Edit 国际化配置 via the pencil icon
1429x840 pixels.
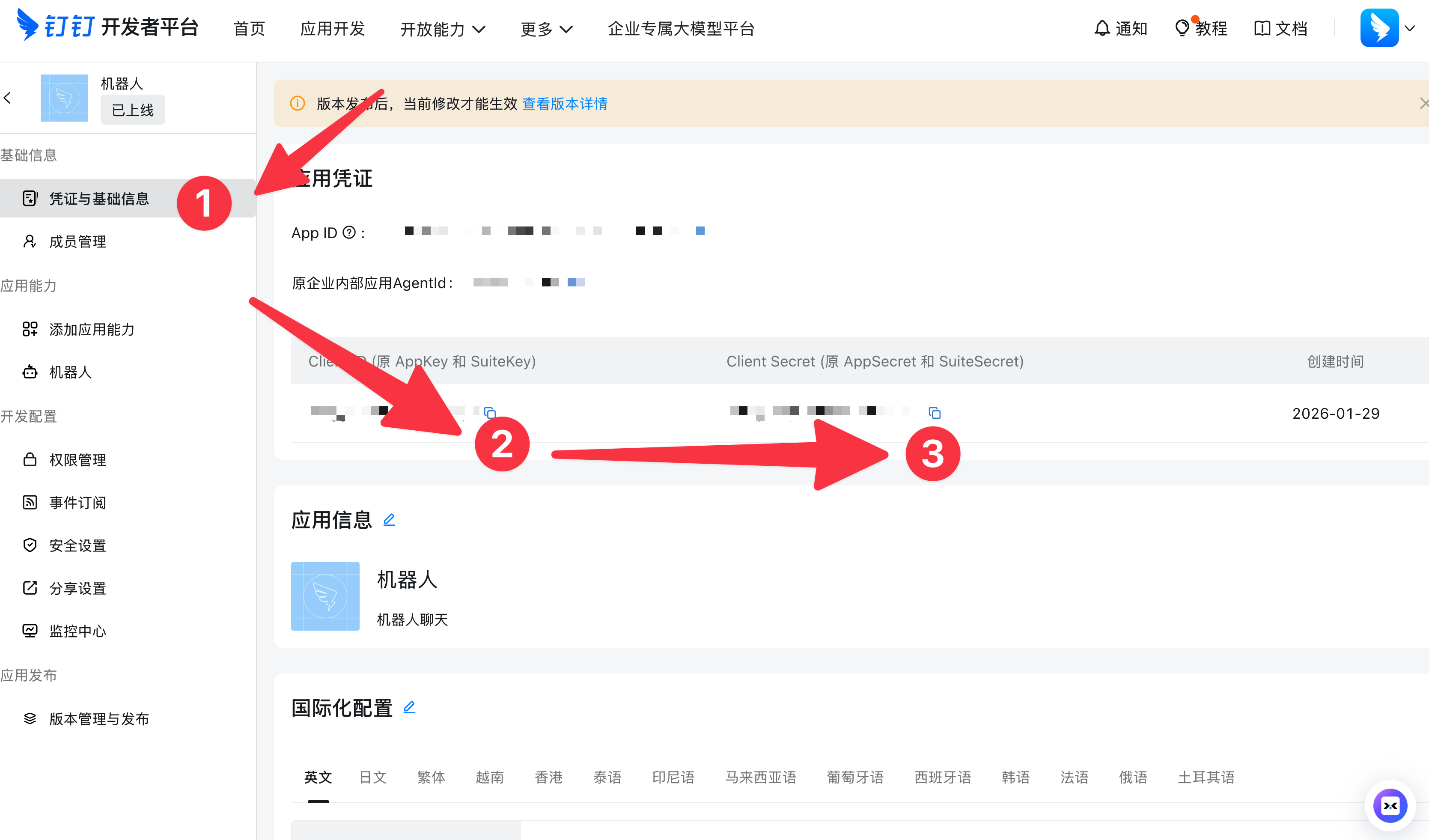click(x=409, y=707)
